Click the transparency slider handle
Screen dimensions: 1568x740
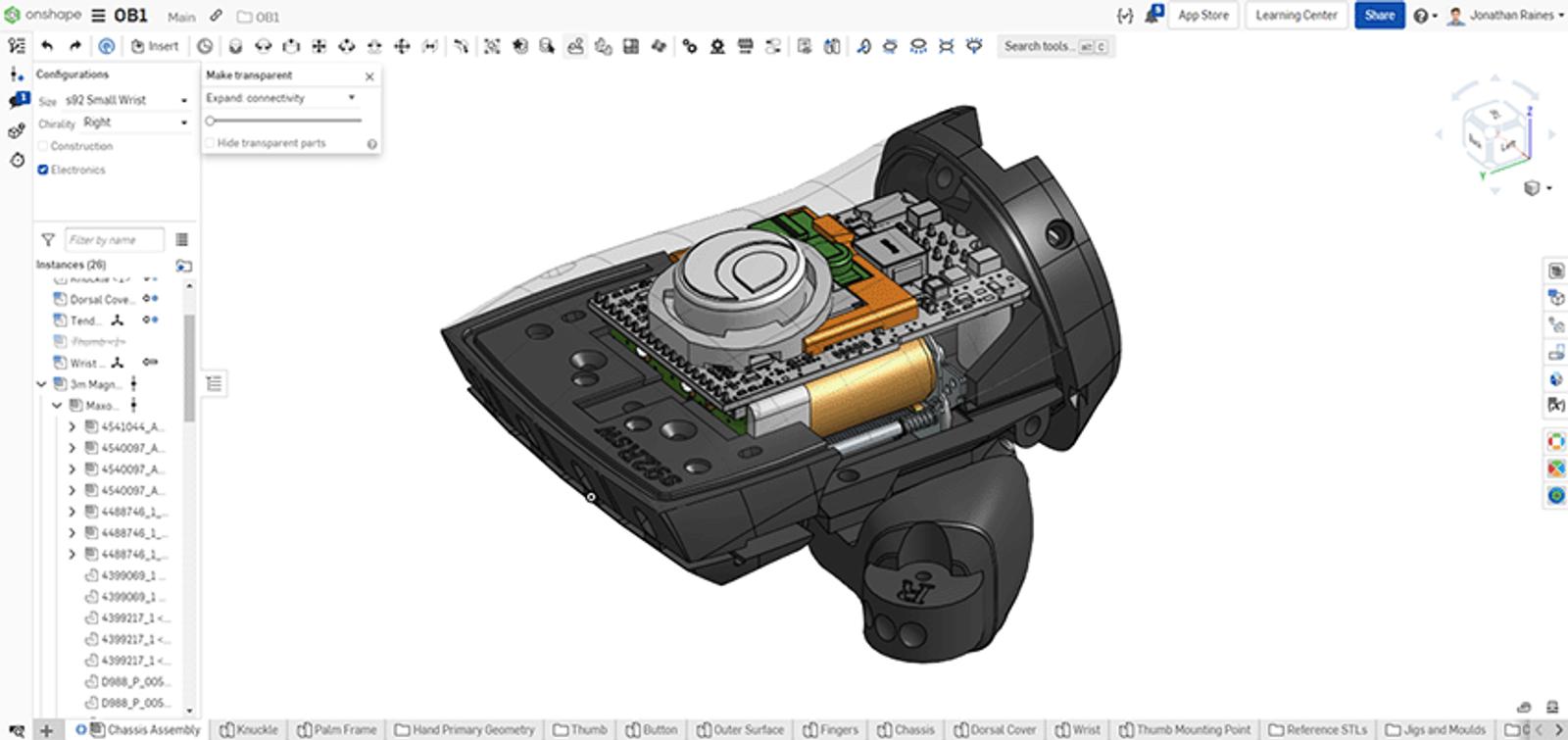point(210,121)
